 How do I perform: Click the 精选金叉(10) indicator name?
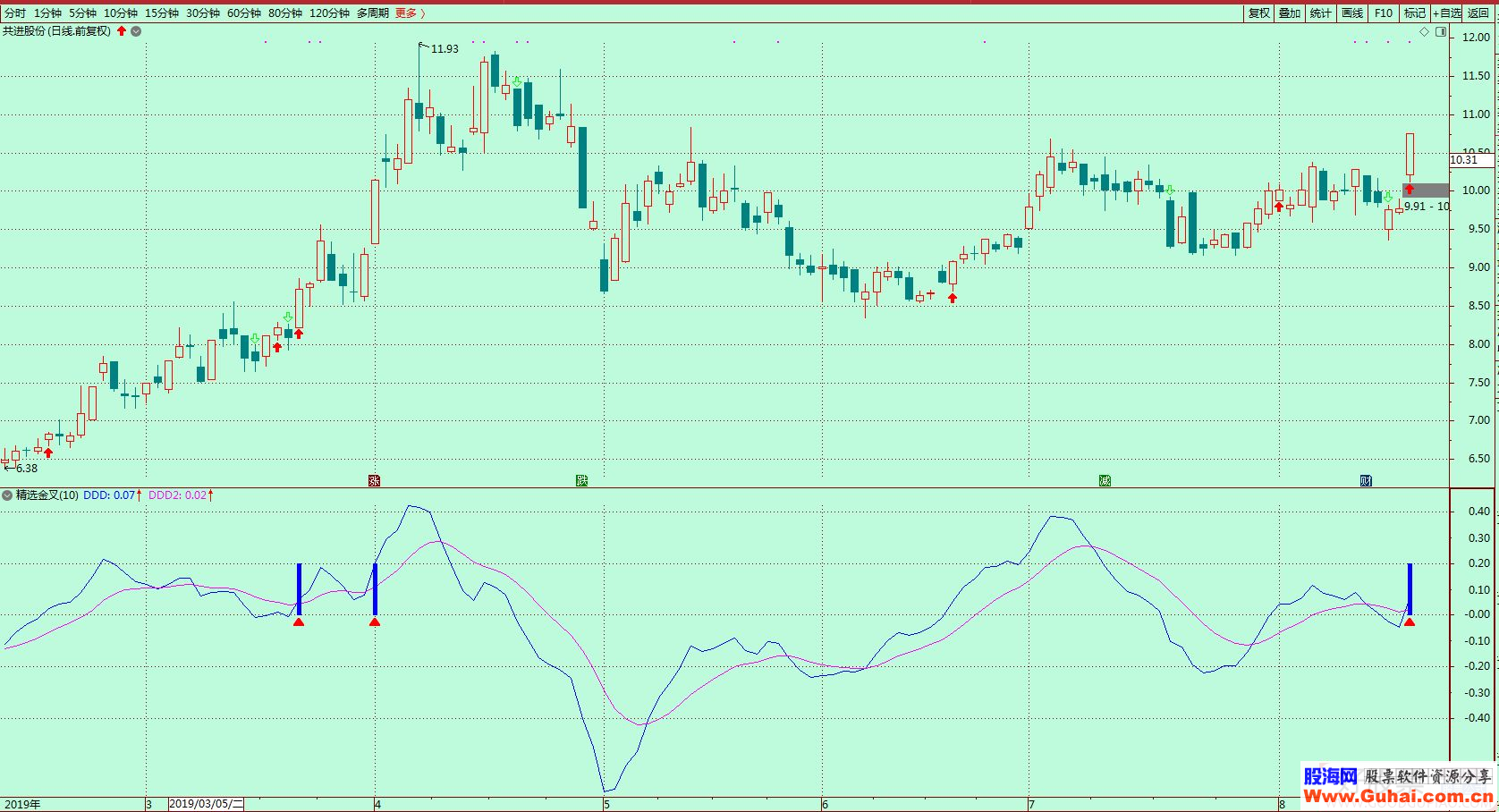click(47, 495)
